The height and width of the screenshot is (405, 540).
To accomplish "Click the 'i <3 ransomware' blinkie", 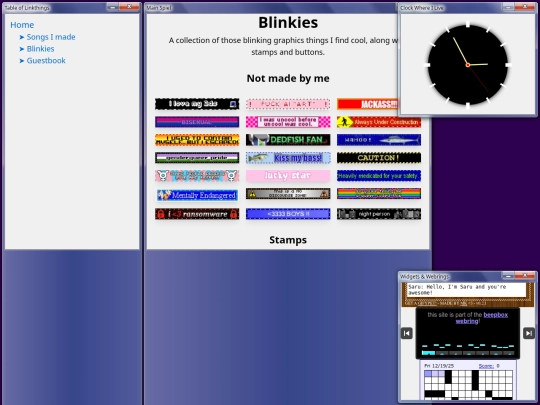I will pyautogui.click(x=197, y=214).
